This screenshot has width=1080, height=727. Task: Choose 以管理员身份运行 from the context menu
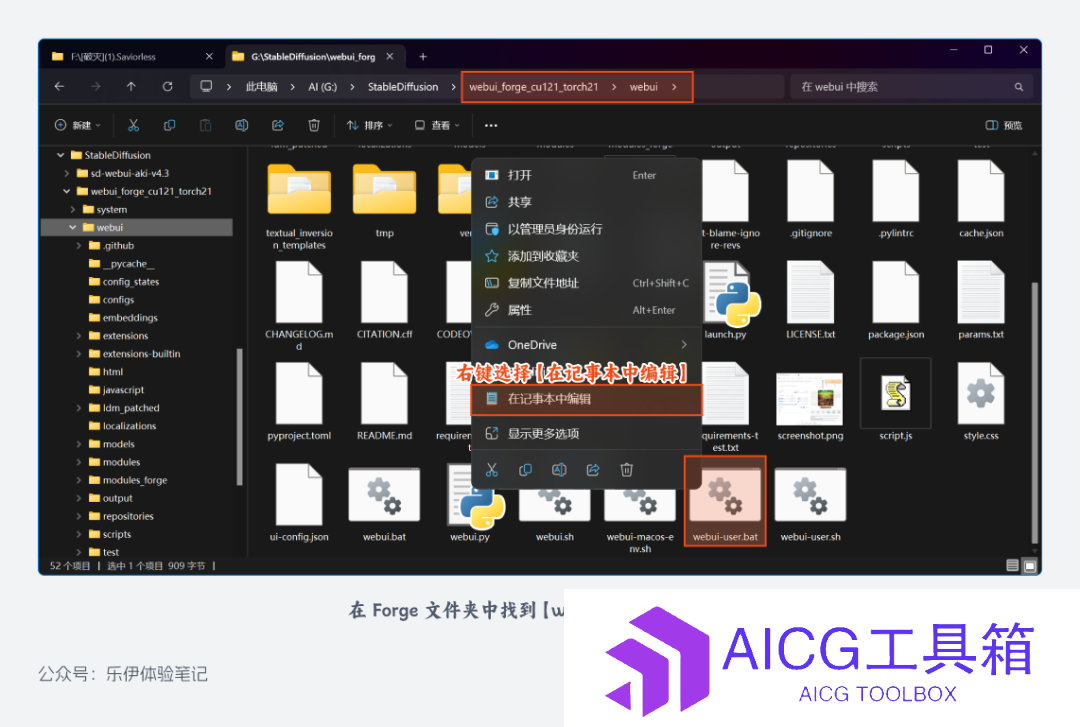(586, 229)
